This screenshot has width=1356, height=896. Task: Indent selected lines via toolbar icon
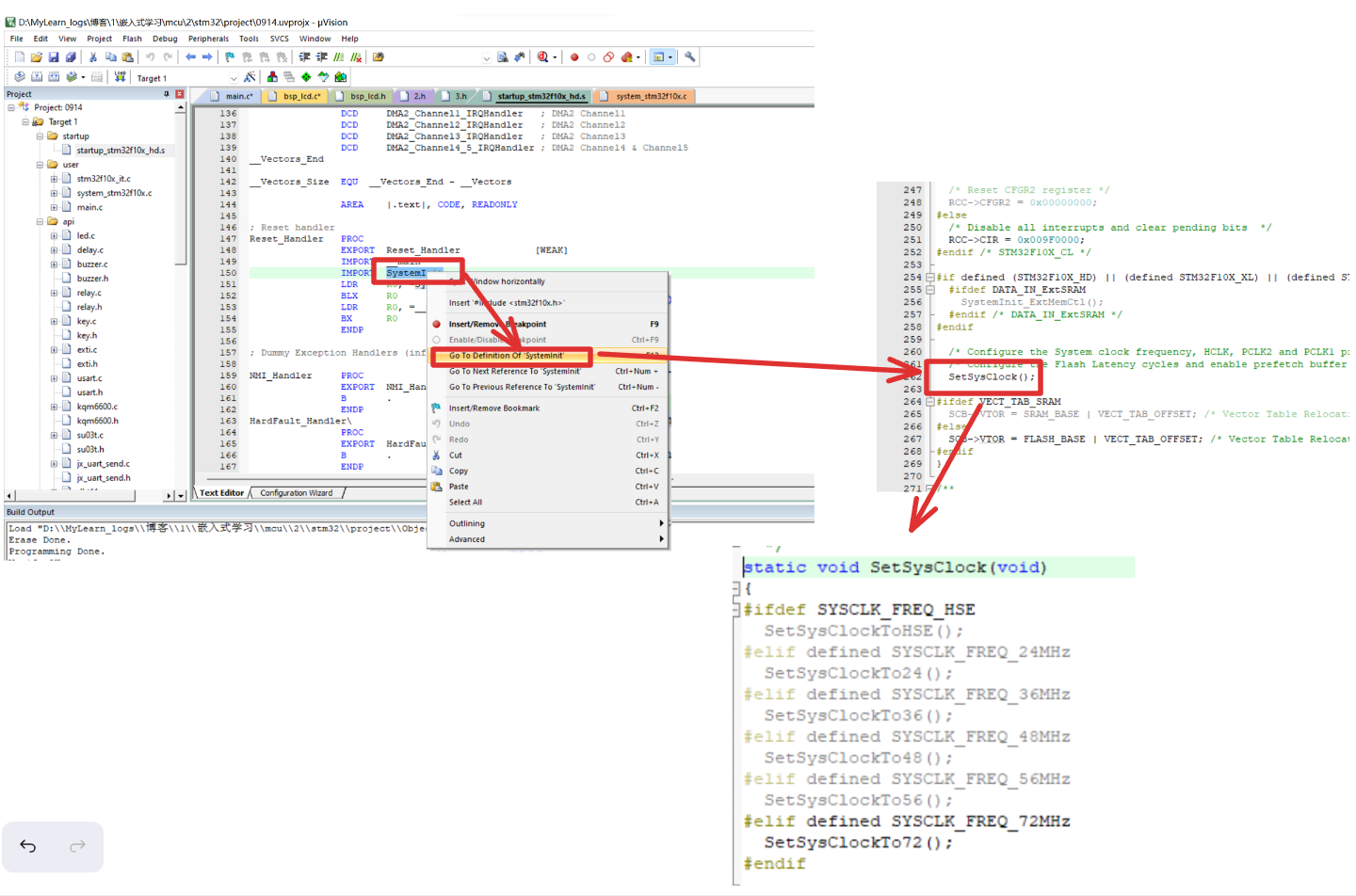click(305, 57)
